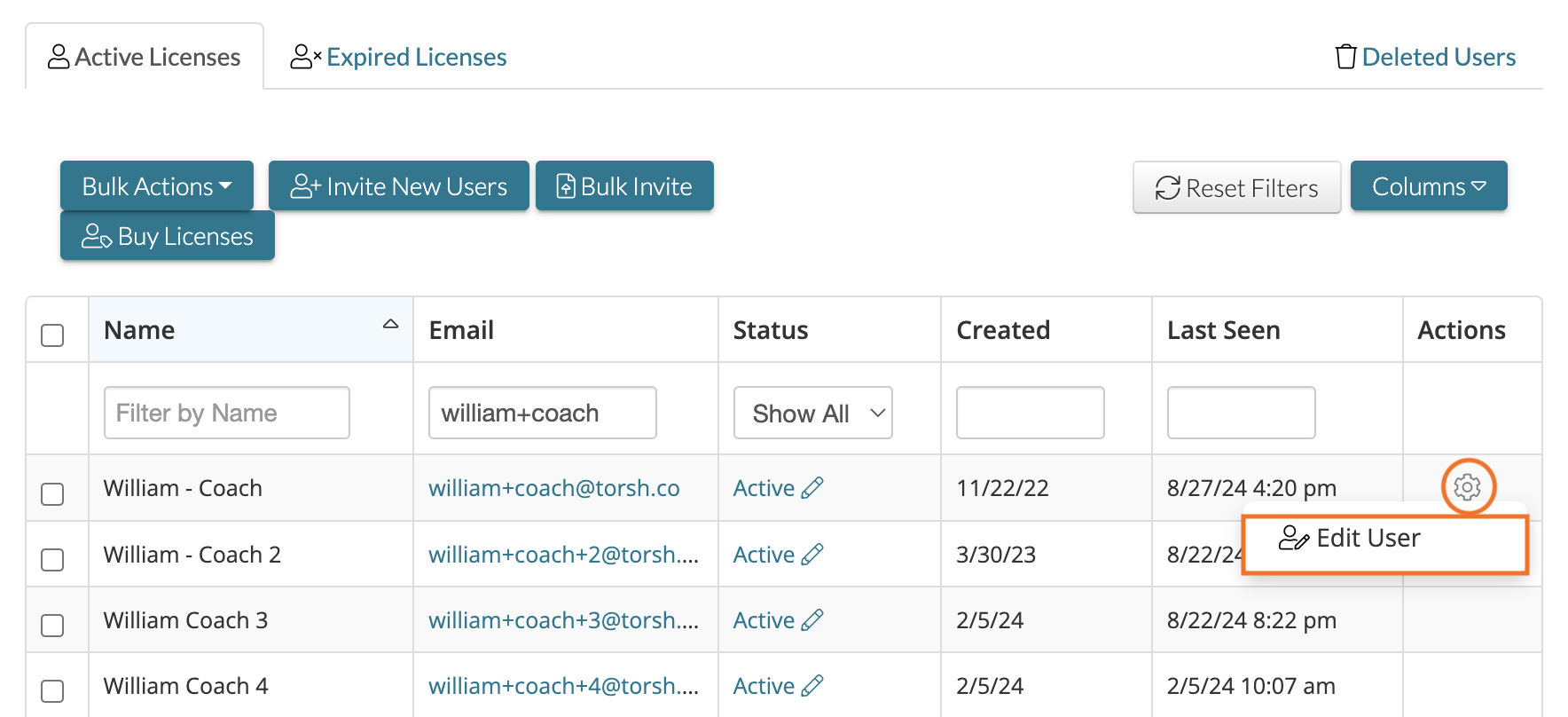Viewport: 1568px width, 717px height.
Task: Click Reset Filters button
Action: tap(1237, 187)
